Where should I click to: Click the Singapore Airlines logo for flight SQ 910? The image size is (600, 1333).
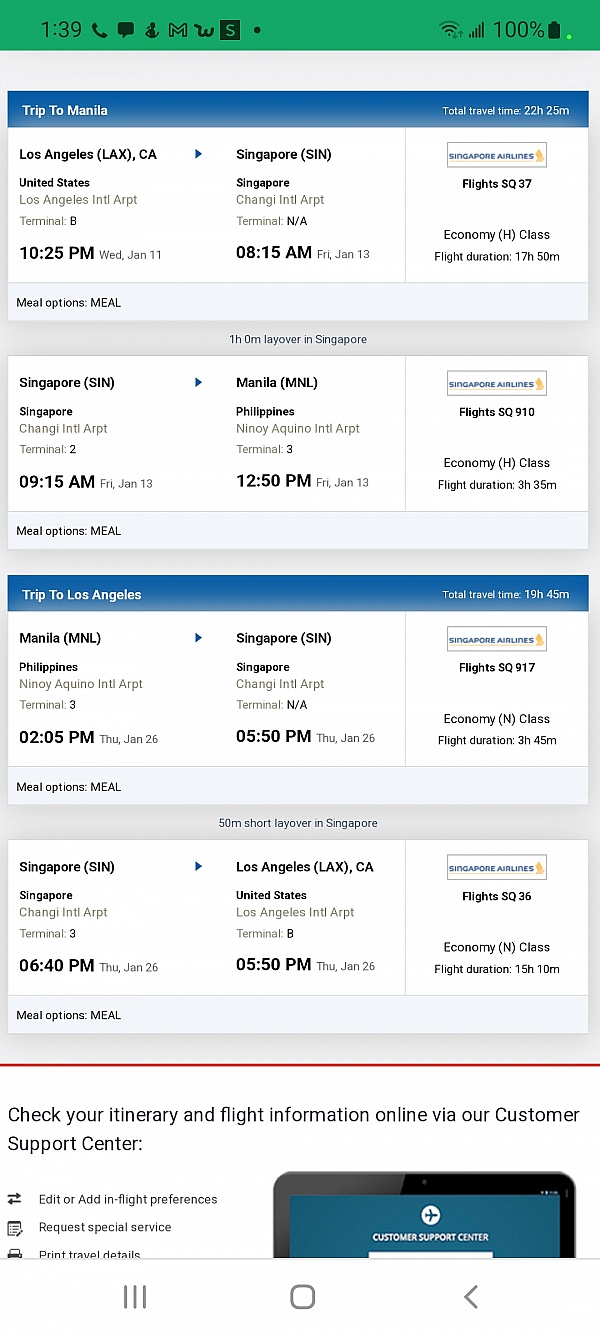point(497,382)
